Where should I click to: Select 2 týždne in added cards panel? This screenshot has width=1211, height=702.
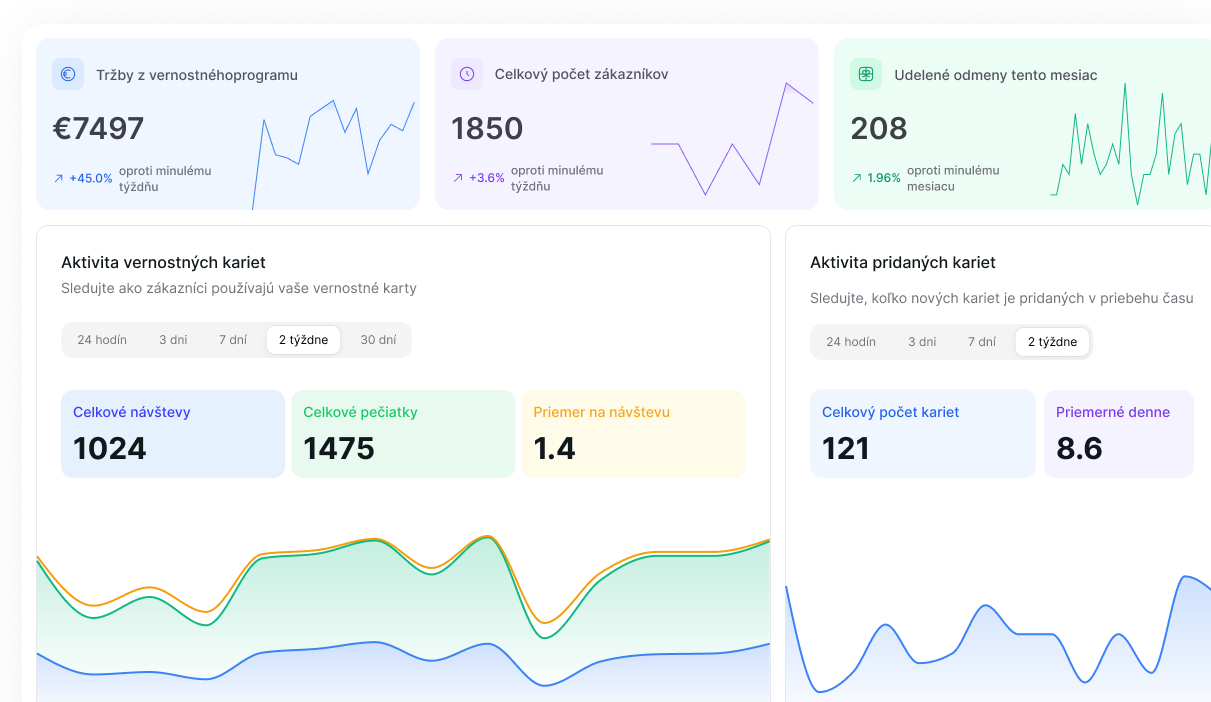[1052, 342]
